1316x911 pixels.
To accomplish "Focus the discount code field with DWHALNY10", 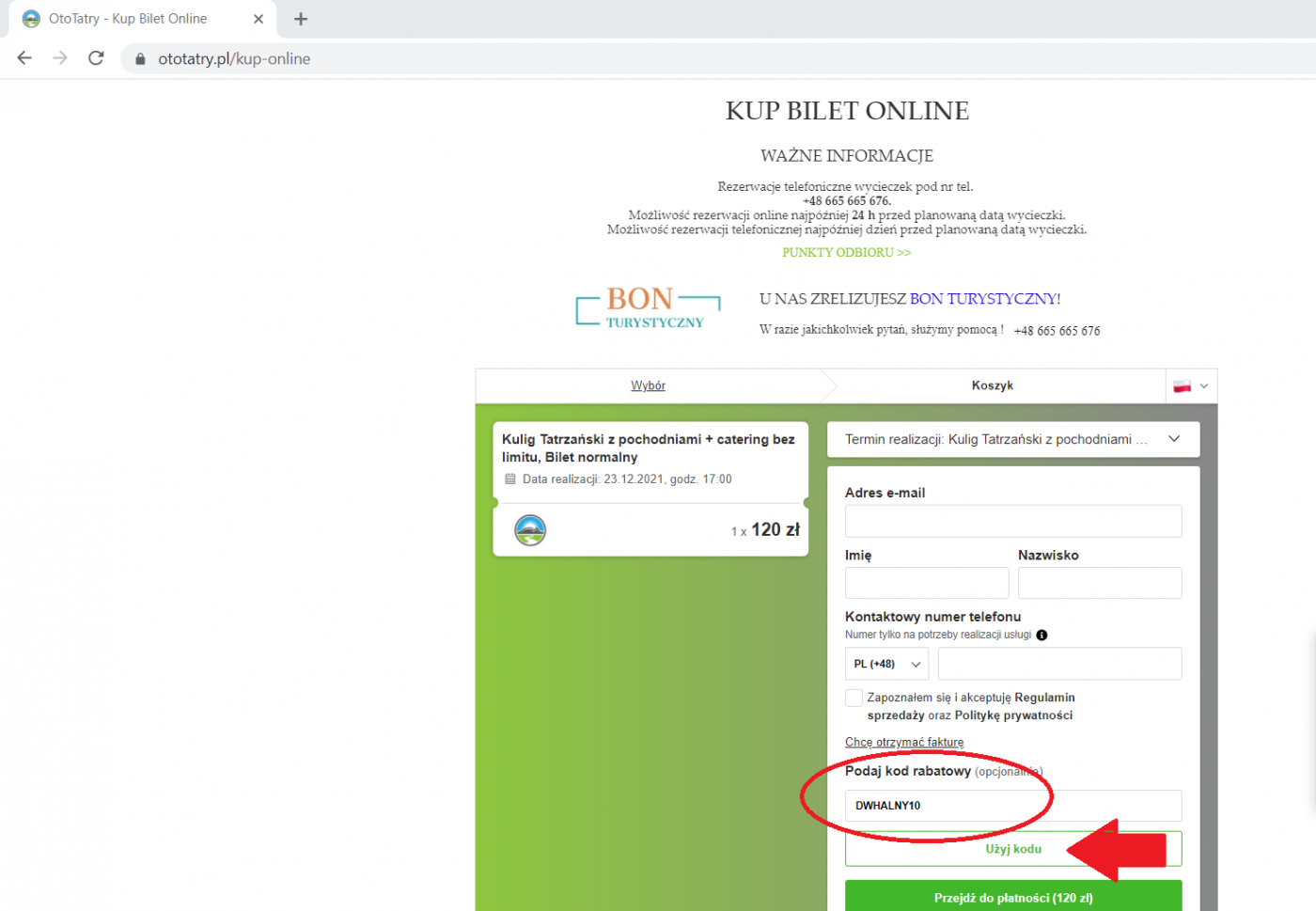I will tap(1012, 806).
